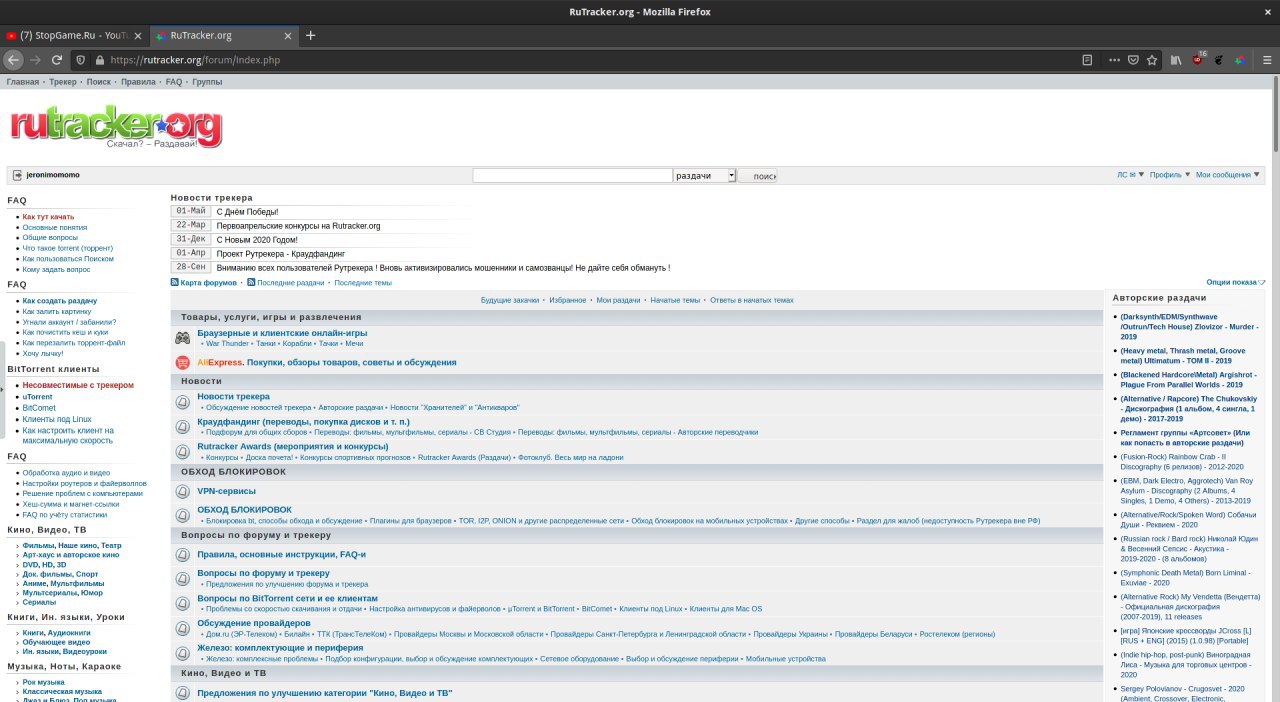Open Zlovizor - Murder - 2019 release

coord(1189,326)
